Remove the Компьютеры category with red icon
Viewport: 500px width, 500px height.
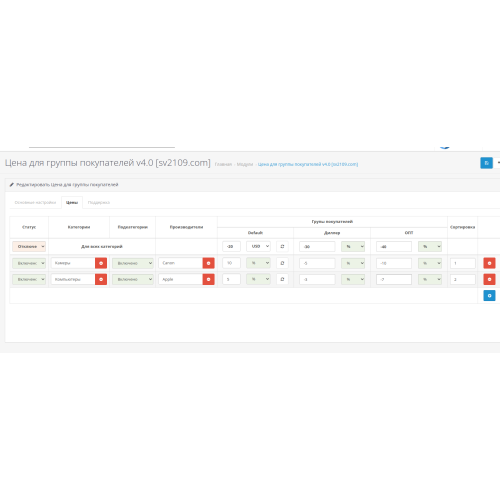[x=101, y=279]
